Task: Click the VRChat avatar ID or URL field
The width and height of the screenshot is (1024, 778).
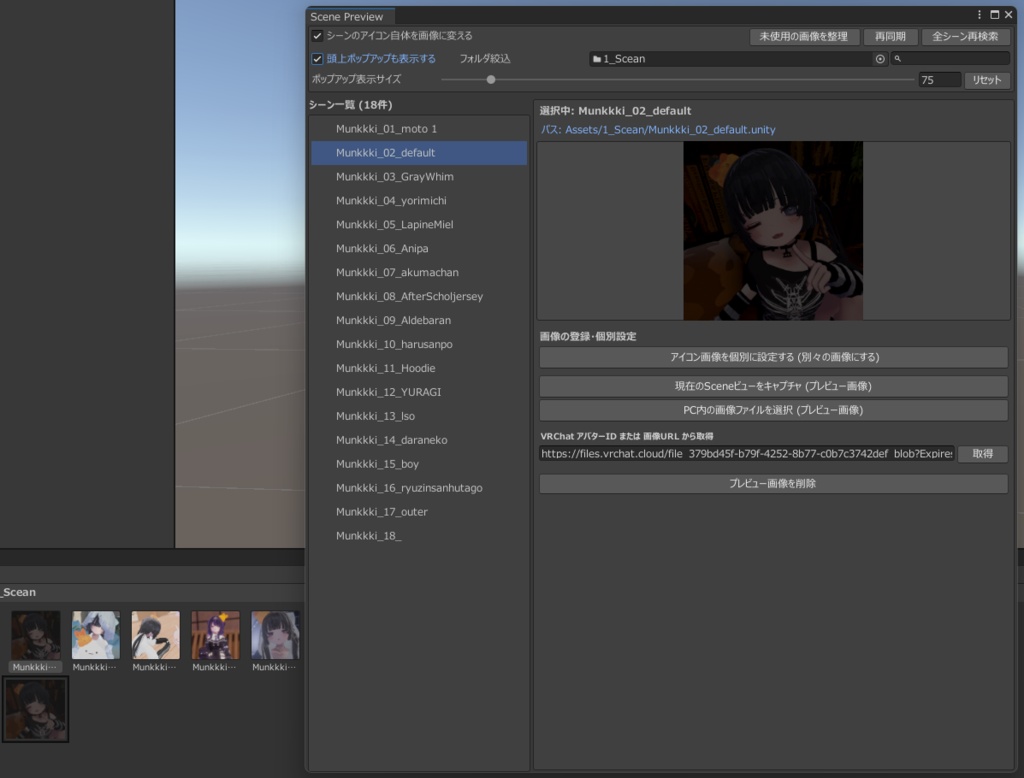Action: pos(746,454)
